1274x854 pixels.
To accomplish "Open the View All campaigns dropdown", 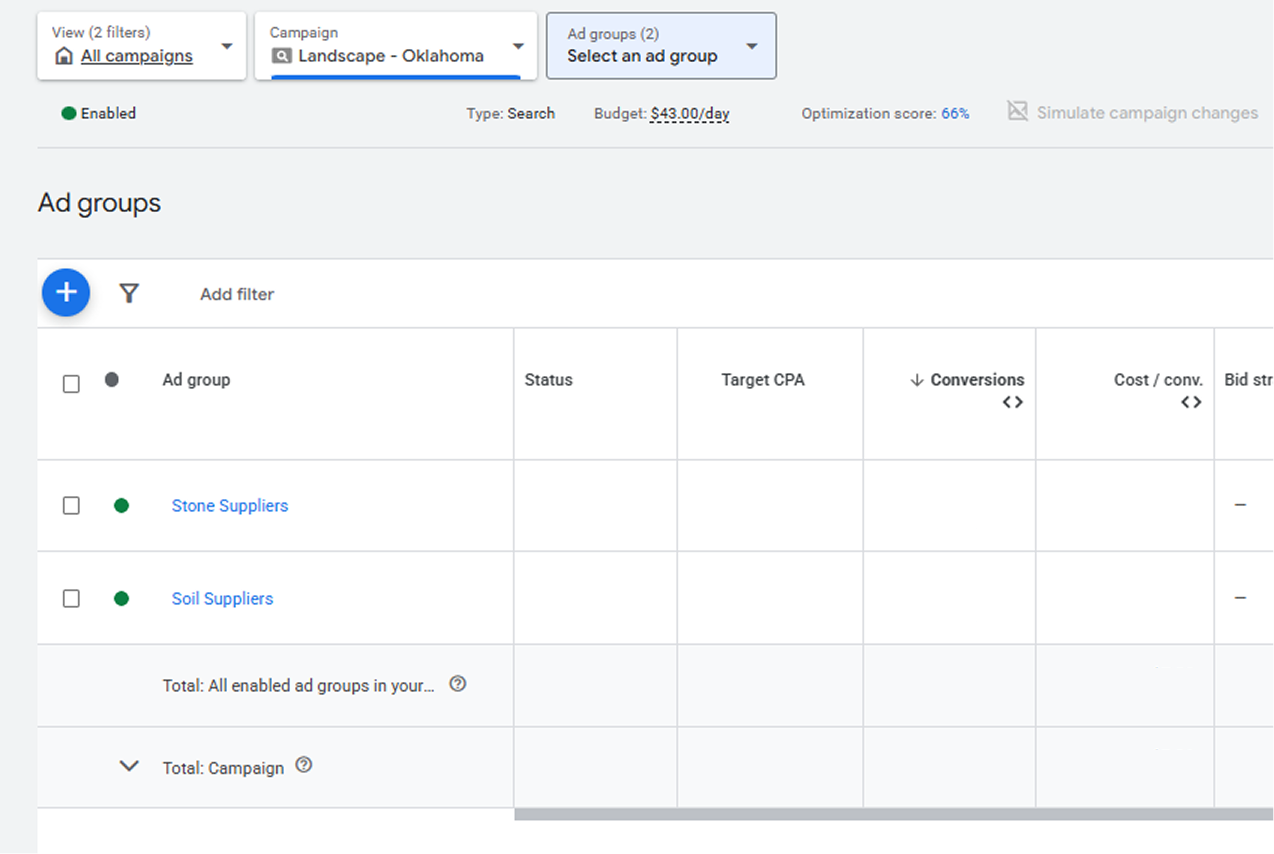I will (141, 46).
